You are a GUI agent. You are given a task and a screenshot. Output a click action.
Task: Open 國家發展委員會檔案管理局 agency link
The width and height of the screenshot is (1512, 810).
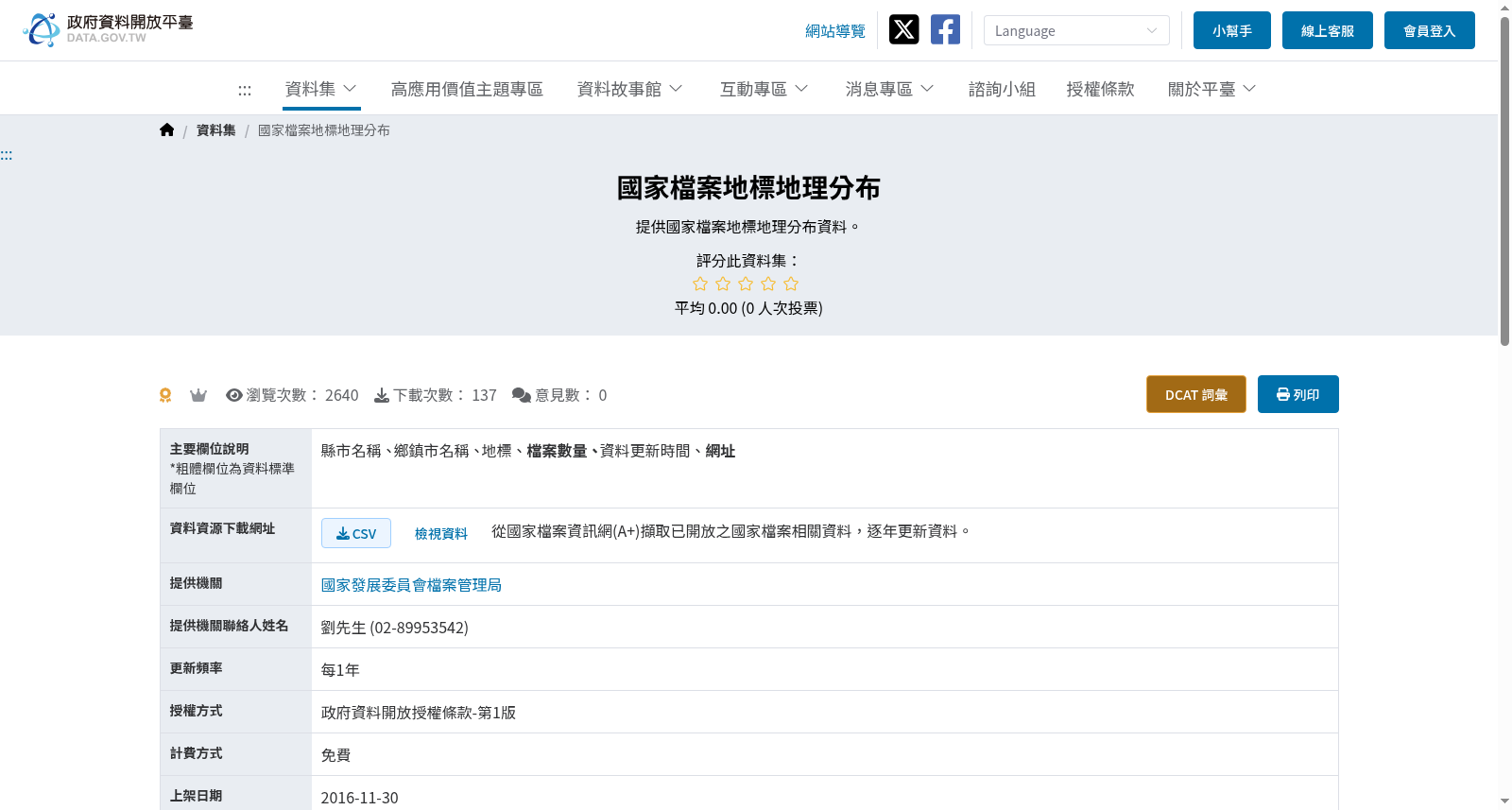[411, 585]
